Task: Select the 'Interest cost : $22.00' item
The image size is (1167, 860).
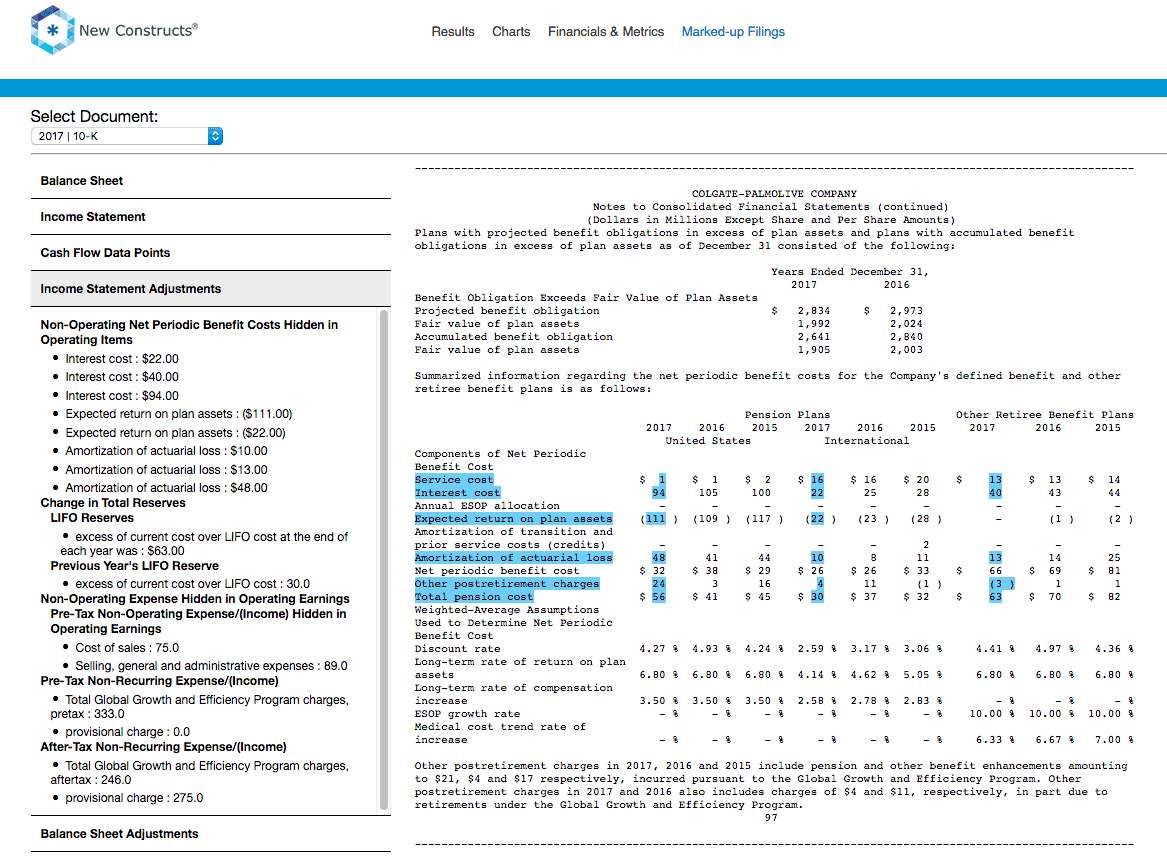Action: tap(122, 359)
